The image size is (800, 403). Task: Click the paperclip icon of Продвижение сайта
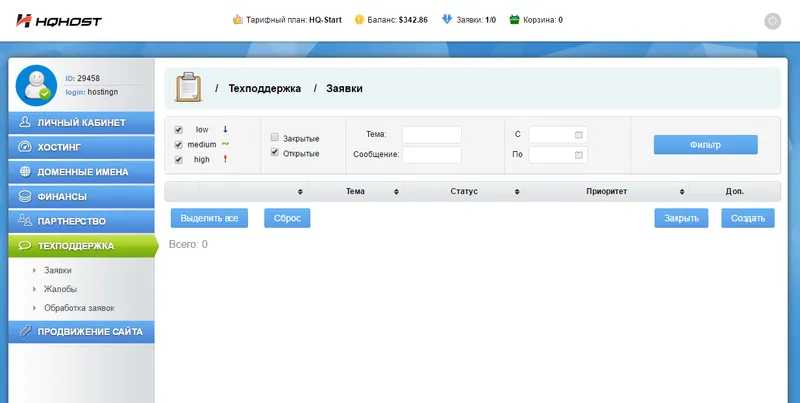pos(25,331)
